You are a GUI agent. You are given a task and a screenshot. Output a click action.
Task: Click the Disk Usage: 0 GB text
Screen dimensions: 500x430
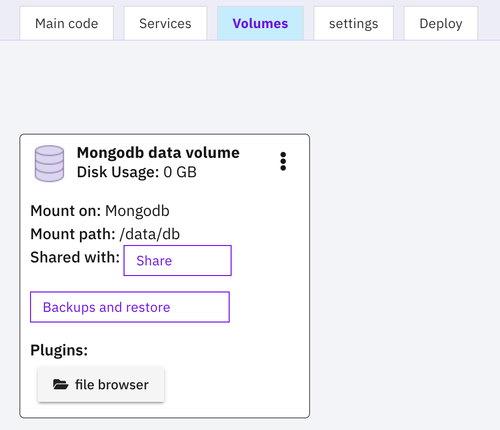click(137, 172)
